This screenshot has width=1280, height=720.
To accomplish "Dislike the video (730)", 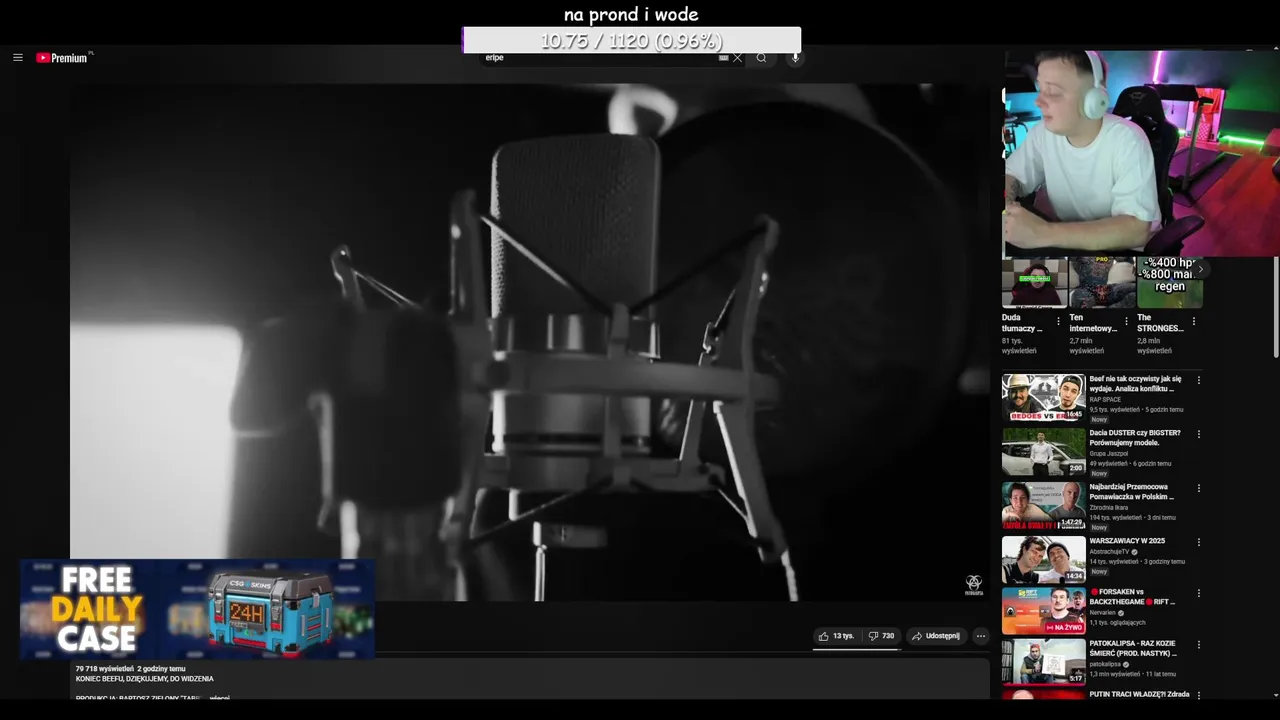I will point(881,636).
